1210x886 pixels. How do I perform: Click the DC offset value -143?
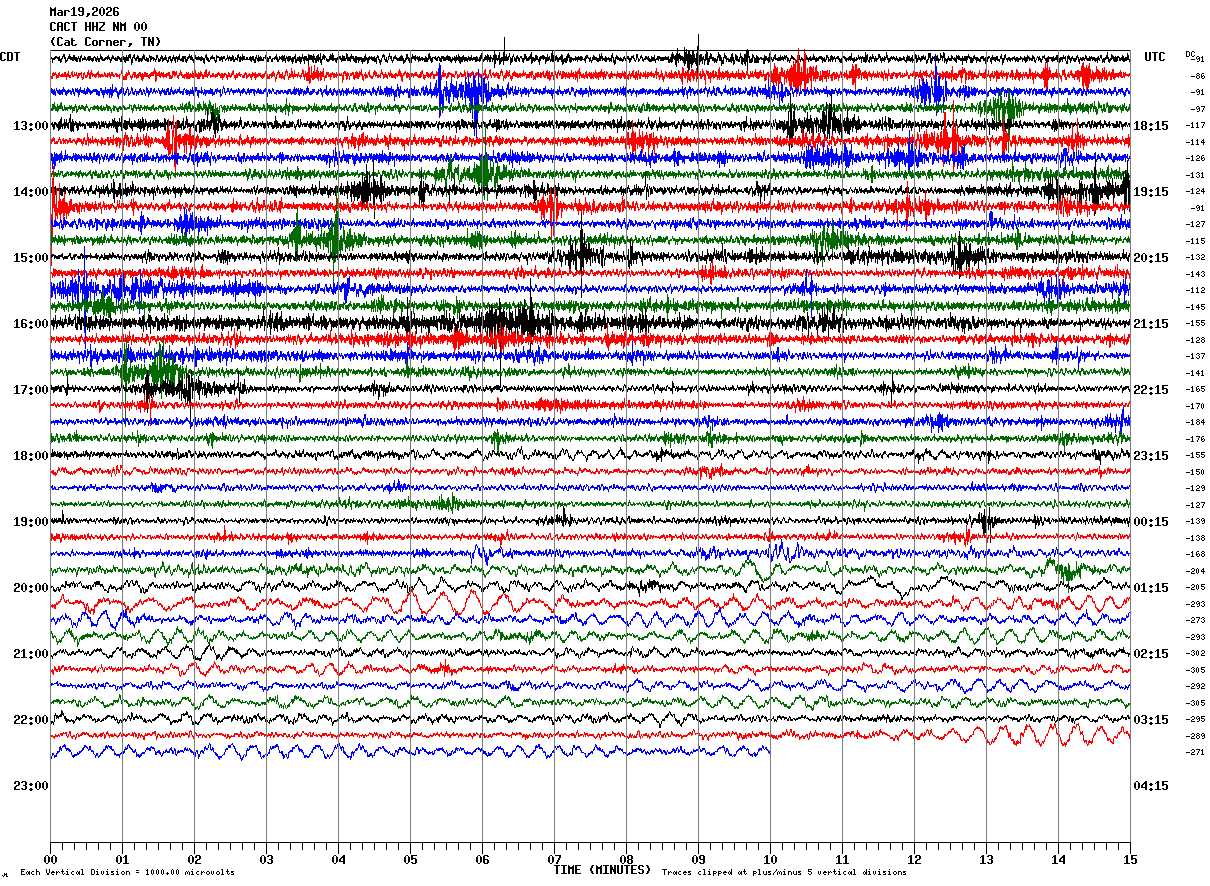[1196, 274]
